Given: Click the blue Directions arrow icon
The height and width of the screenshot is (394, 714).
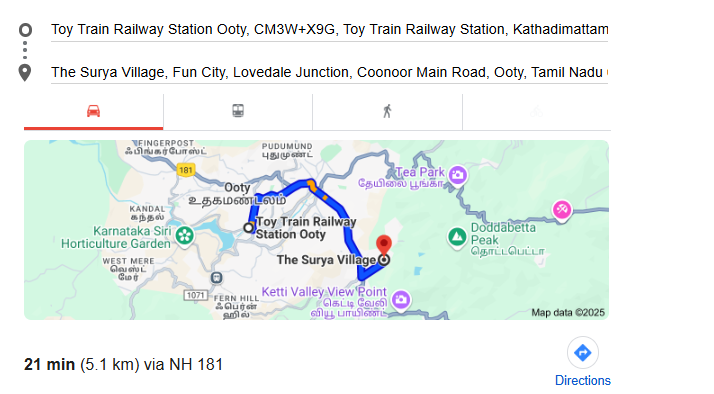Looking at the screenshot, I should 582,353.
